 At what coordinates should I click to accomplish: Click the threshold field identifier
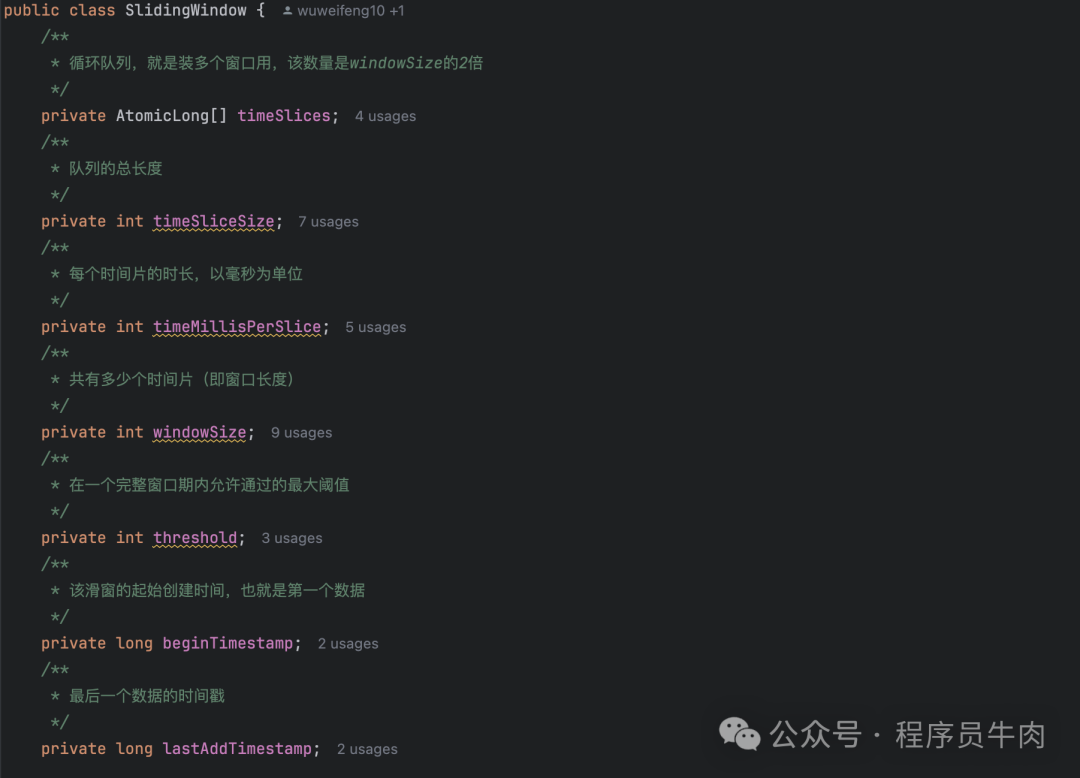[195, 538]
